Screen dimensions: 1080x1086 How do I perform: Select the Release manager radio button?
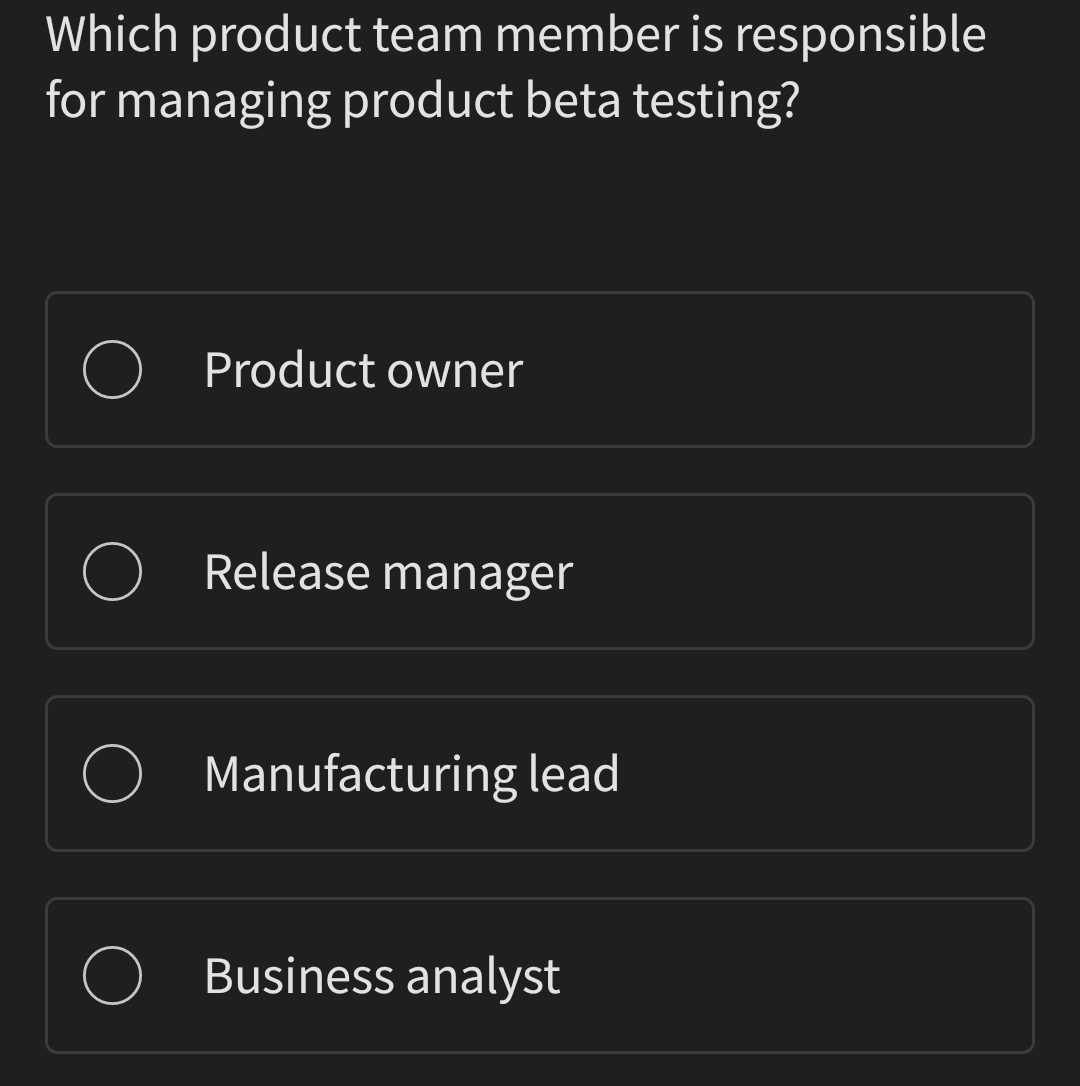pyautogui.click(x=112, y=572)
